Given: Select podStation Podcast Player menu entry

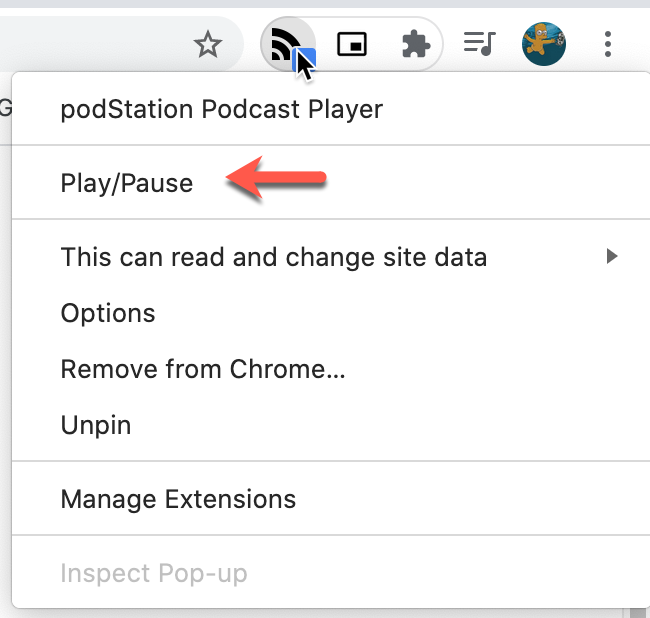Looking at the screenshot, I should (331, 109).
